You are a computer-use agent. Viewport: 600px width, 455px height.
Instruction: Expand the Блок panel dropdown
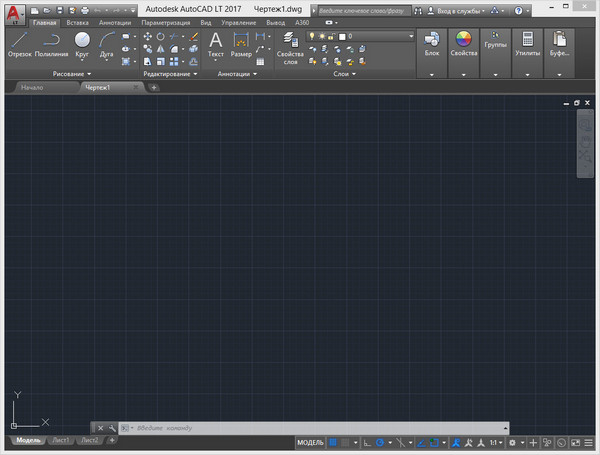click(x=432, y=75)
